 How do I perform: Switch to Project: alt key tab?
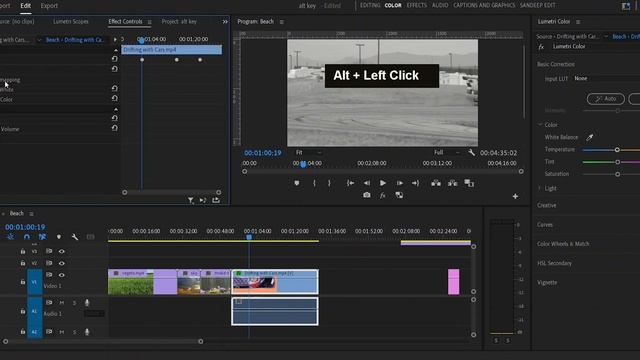pyautogui.click(x=179, y=22)
